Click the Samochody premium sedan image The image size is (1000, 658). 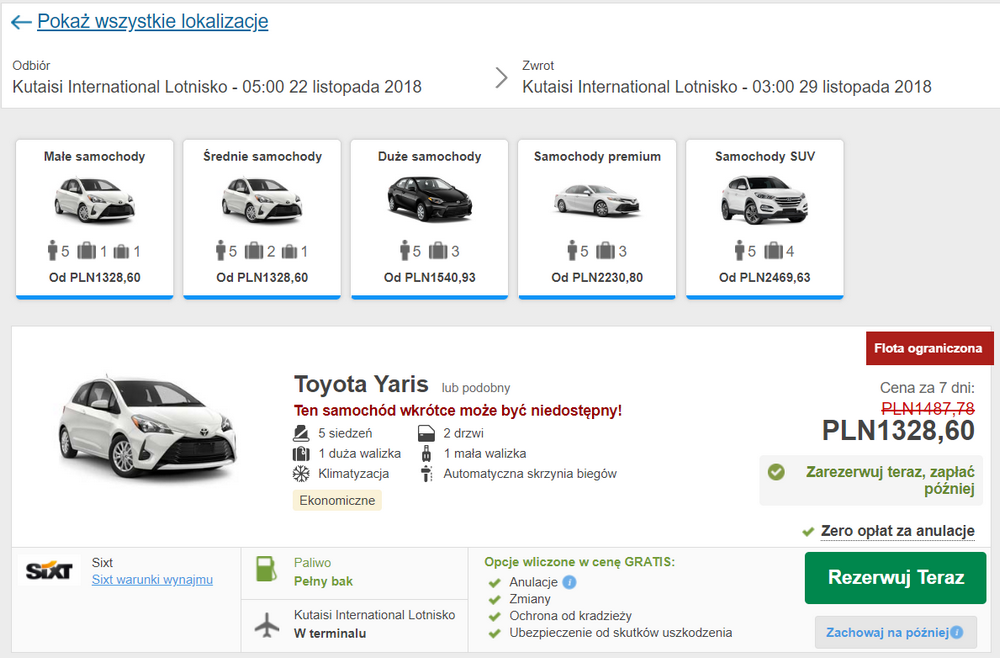click(x=597, y=200)
